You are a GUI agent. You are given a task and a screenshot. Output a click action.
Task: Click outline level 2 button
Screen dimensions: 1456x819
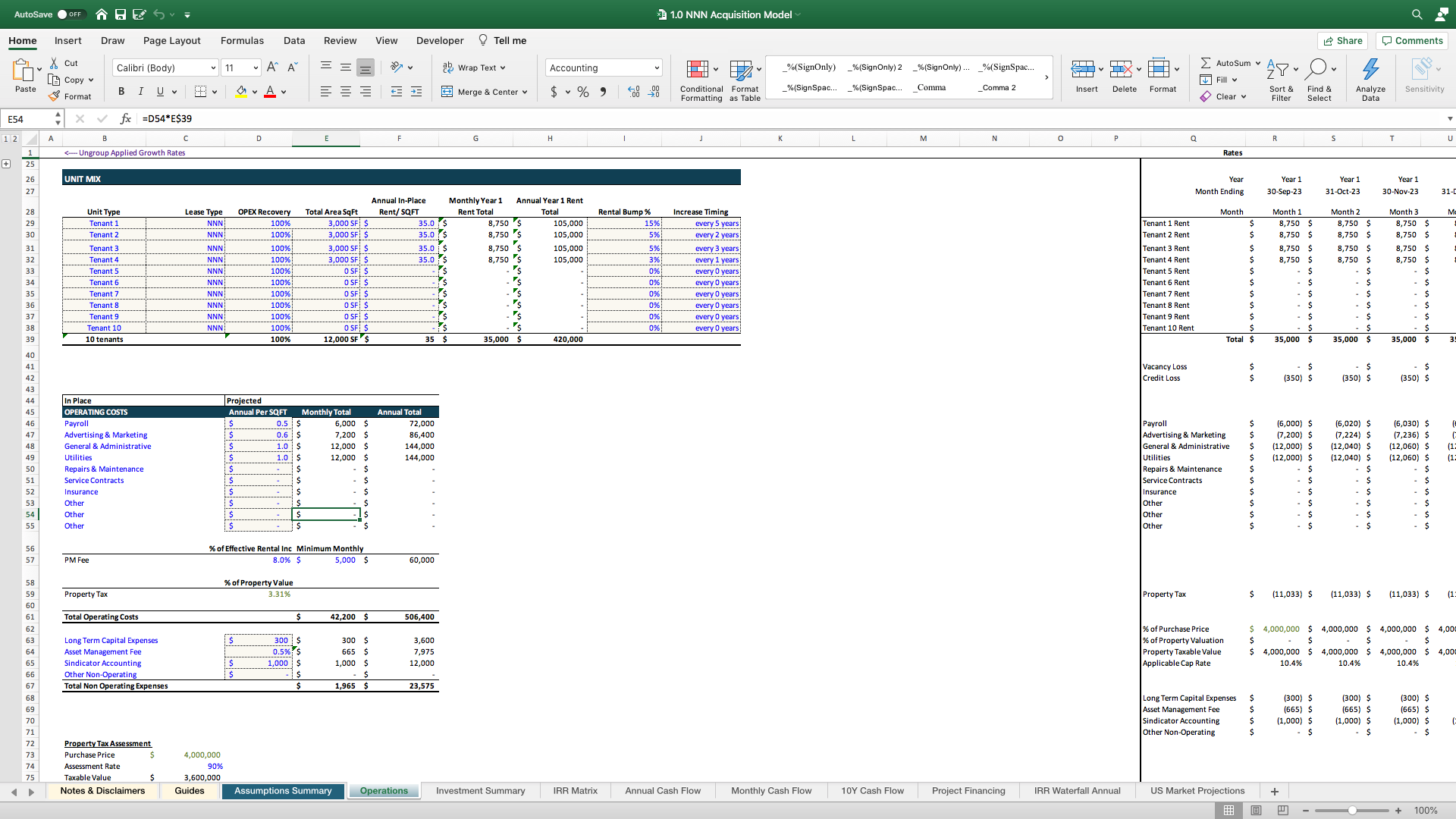(14, 139)
